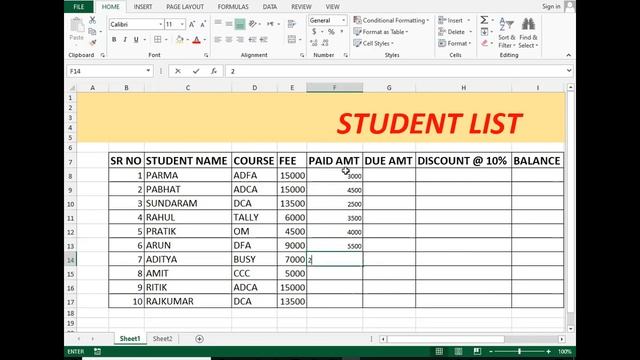Image resolution: width=640 pixels, height=360 pixels.
Task: Click the Wrap Text icon
Action: point(291,24)
